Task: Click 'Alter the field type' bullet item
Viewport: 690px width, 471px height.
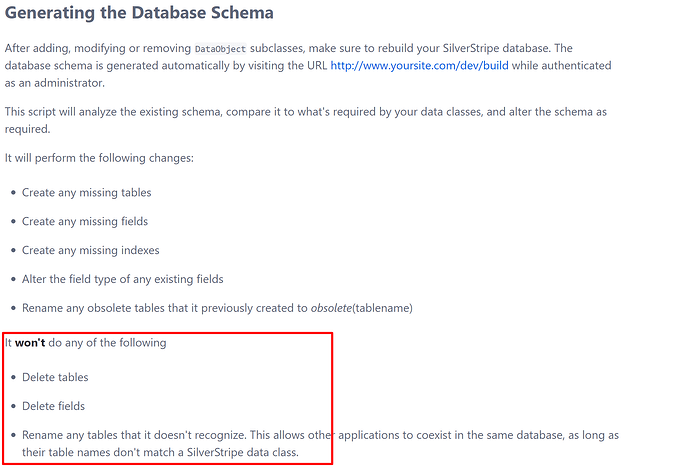Action: 122,279
